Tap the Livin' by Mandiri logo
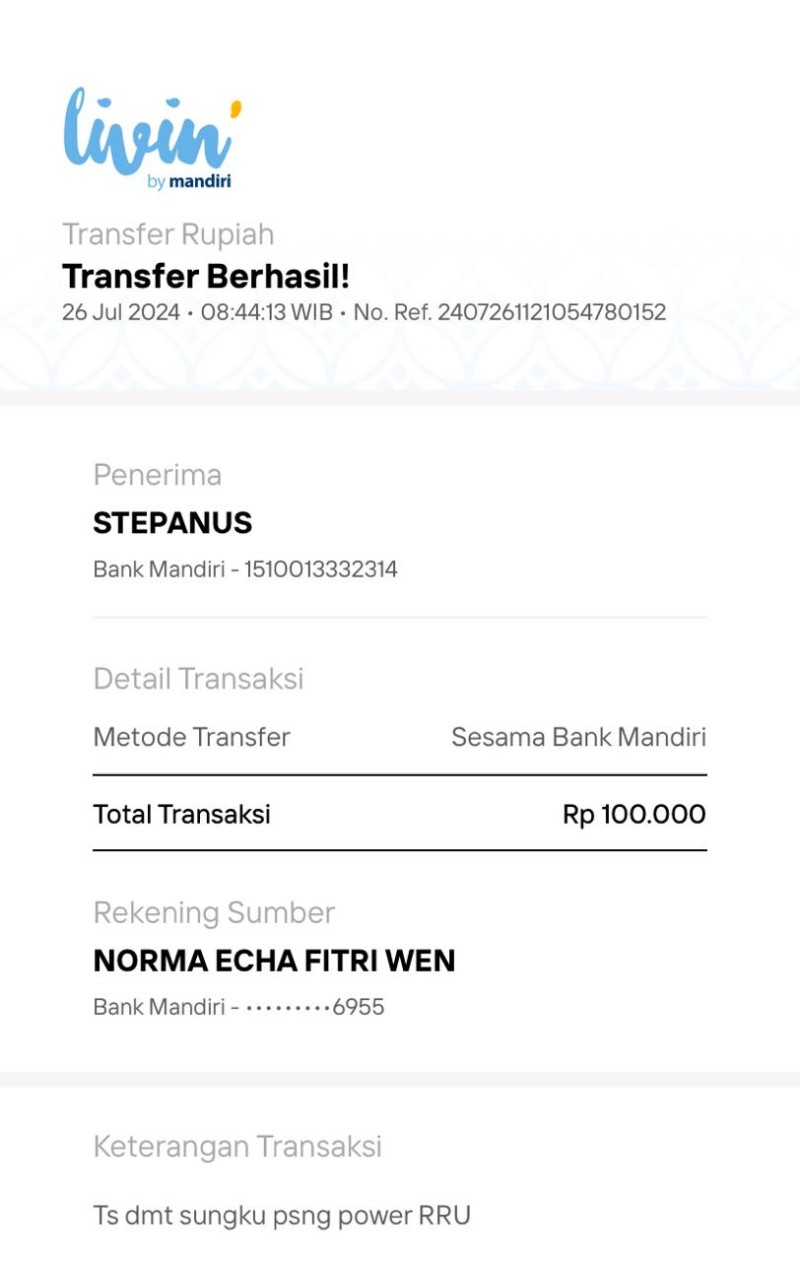The width and height of the screenshot is (800, 1261). 152,138
